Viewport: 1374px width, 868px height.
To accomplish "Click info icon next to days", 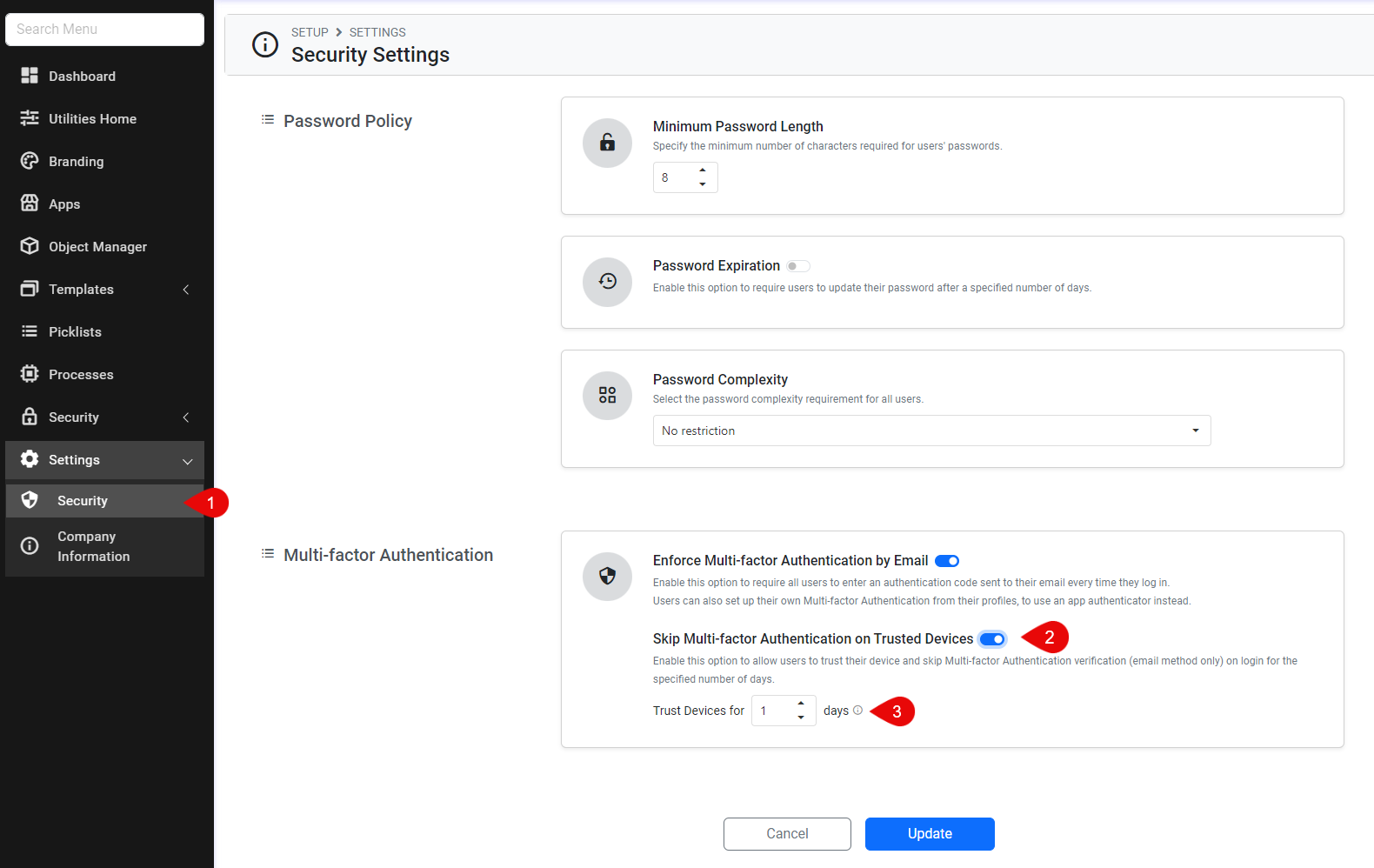I will point(858,710).
